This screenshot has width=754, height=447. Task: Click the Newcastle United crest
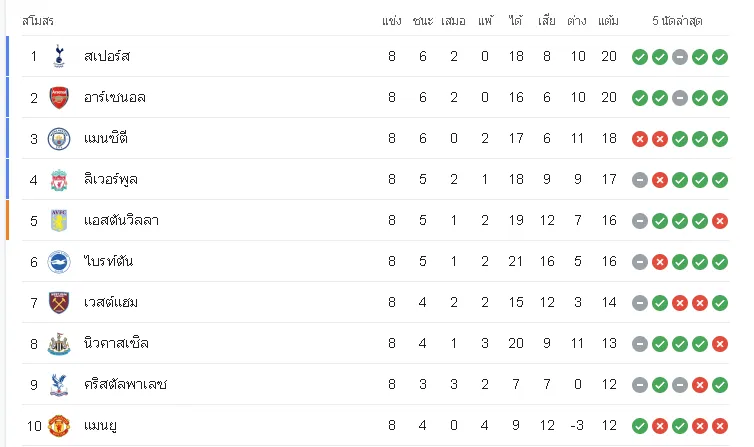[x=59, y=344]
